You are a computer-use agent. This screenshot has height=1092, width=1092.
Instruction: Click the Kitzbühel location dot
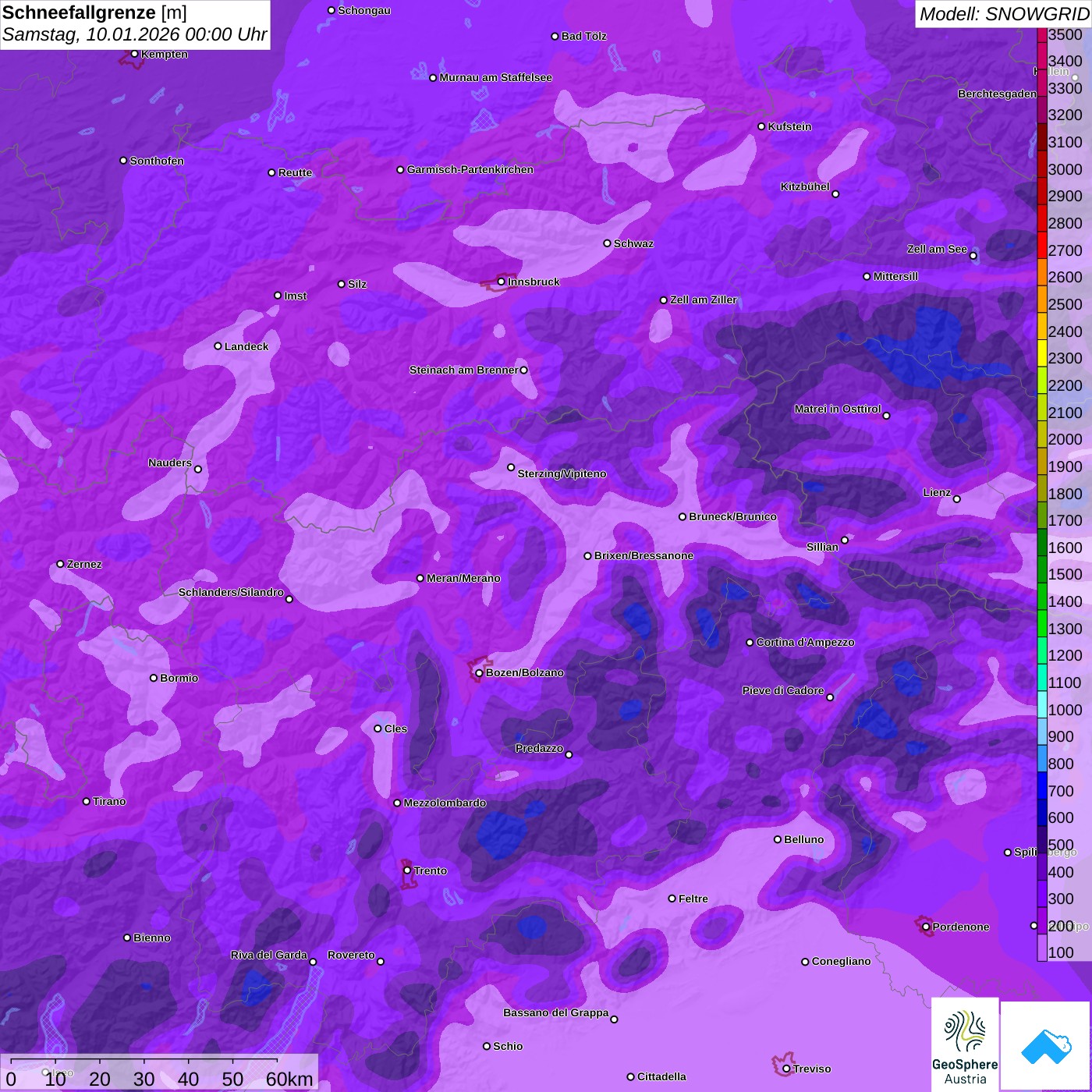835,194
